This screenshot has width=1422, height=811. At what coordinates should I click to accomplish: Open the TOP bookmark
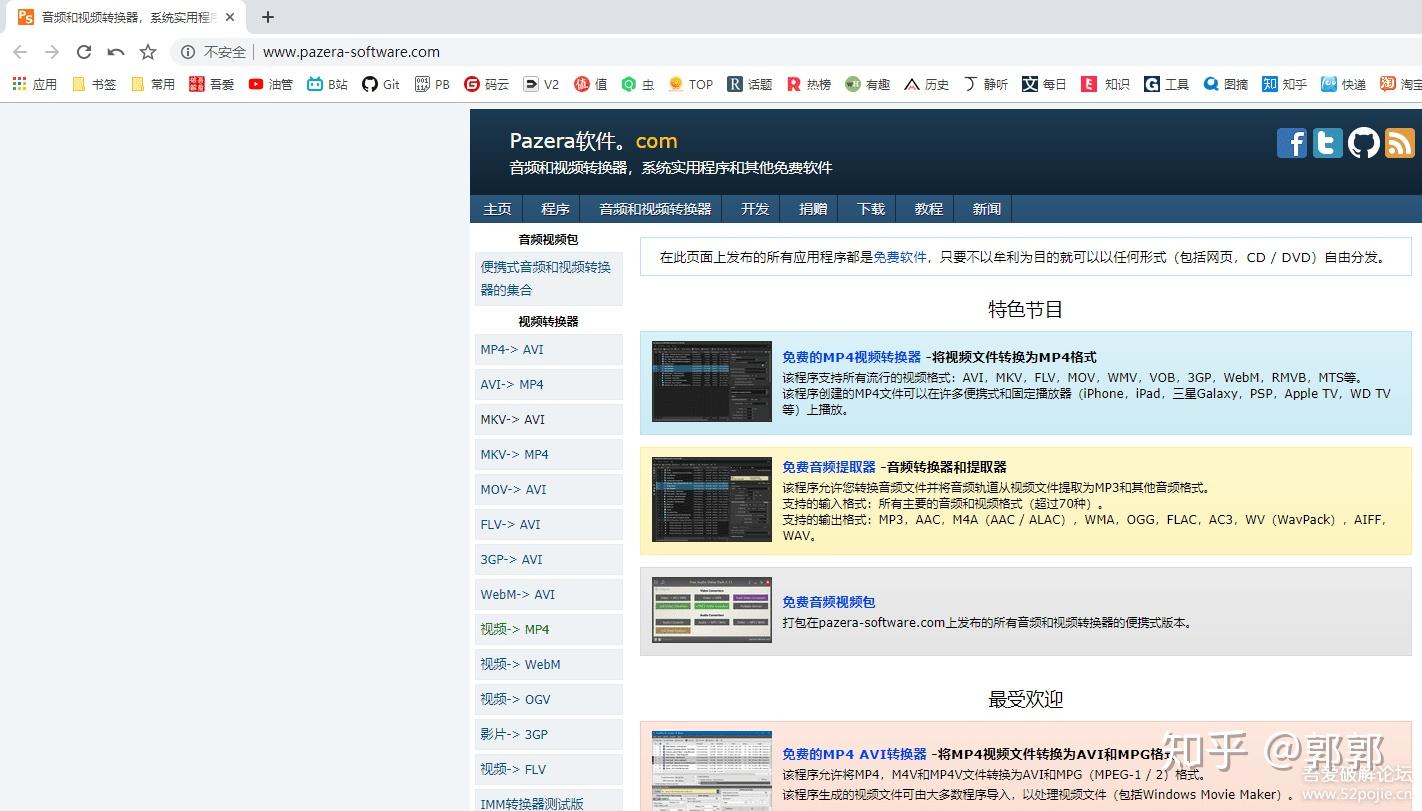point(691,84)
